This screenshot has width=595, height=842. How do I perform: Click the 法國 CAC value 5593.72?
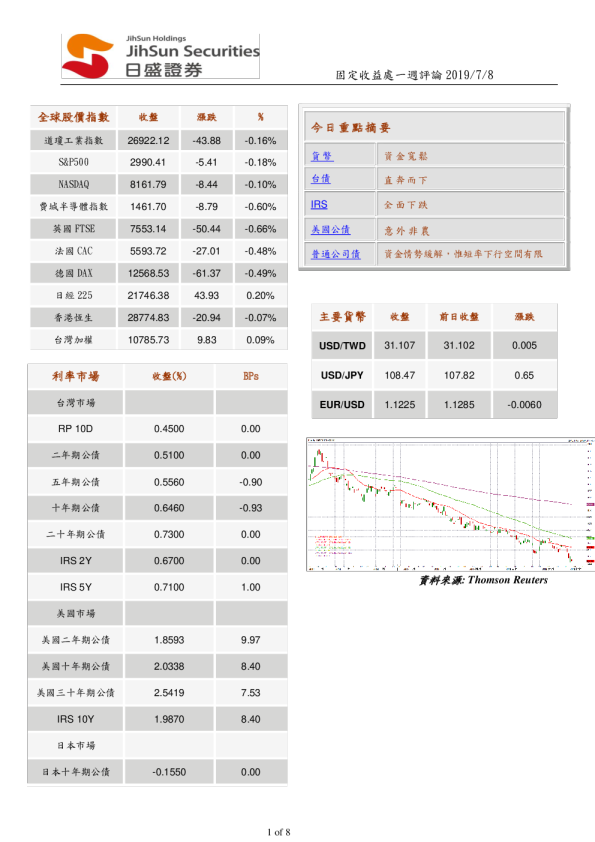(148, 251)
